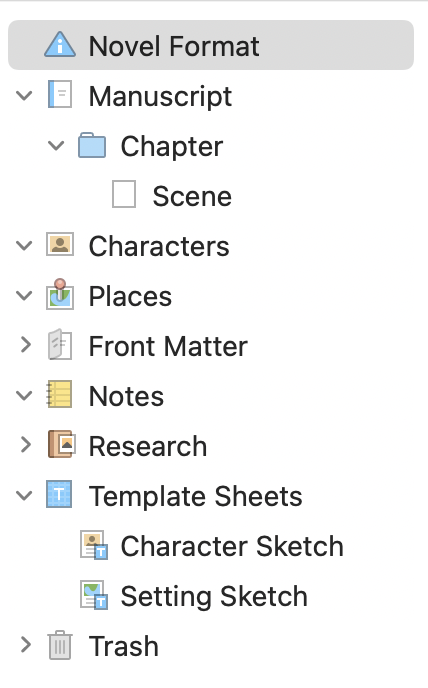Click the Scene blank page icon

(124, 194)
